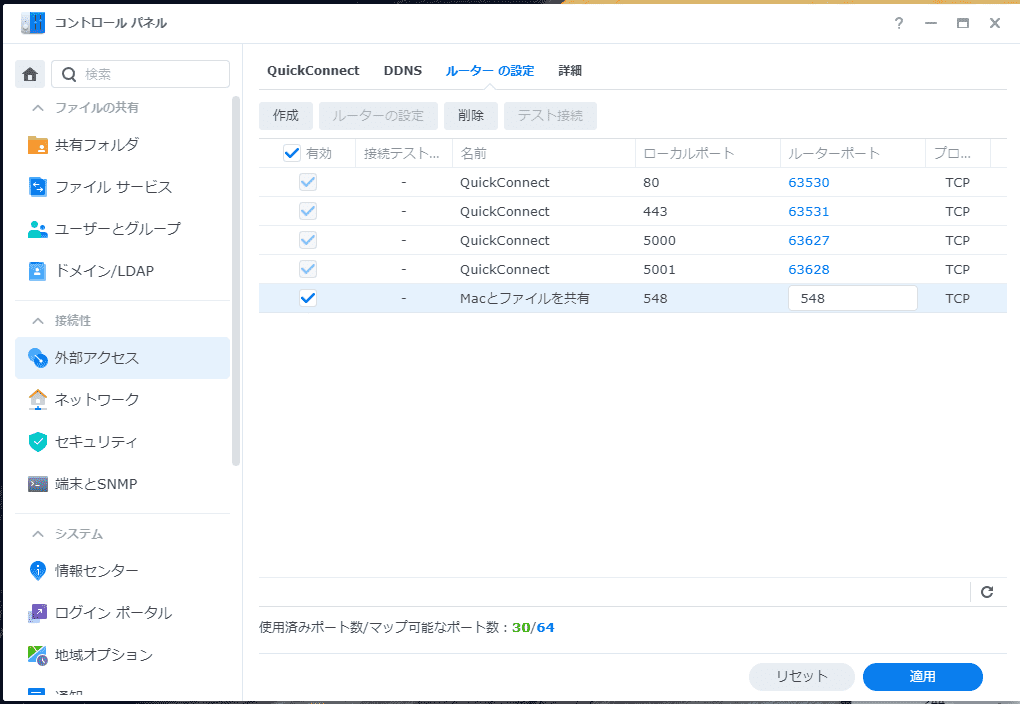Open the 共有フォルダ icon
This screenshot has height=704, width=1020.
coord(38,144)
